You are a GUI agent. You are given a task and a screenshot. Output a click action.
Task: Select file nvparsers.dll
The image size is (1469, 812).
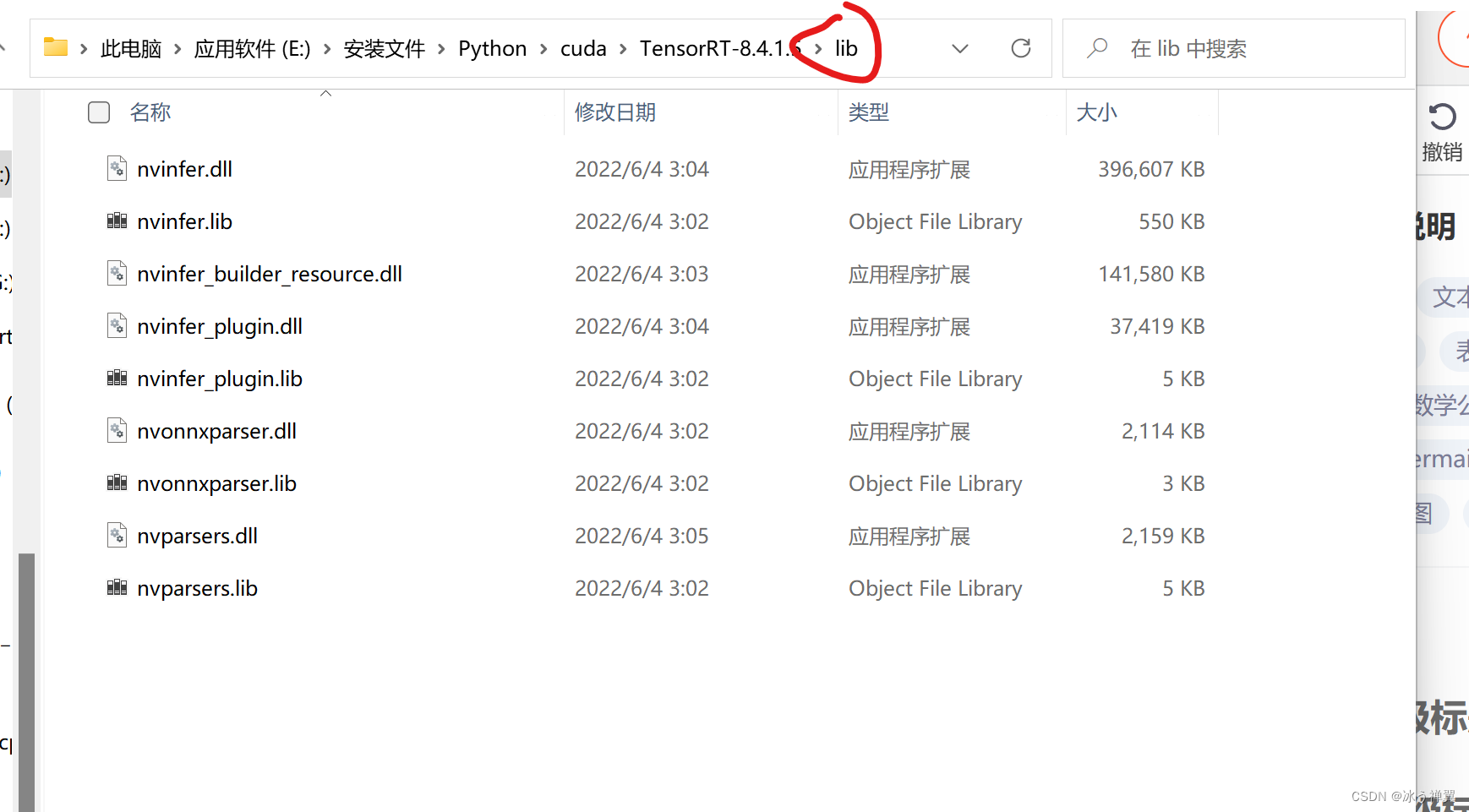(197, 536)
